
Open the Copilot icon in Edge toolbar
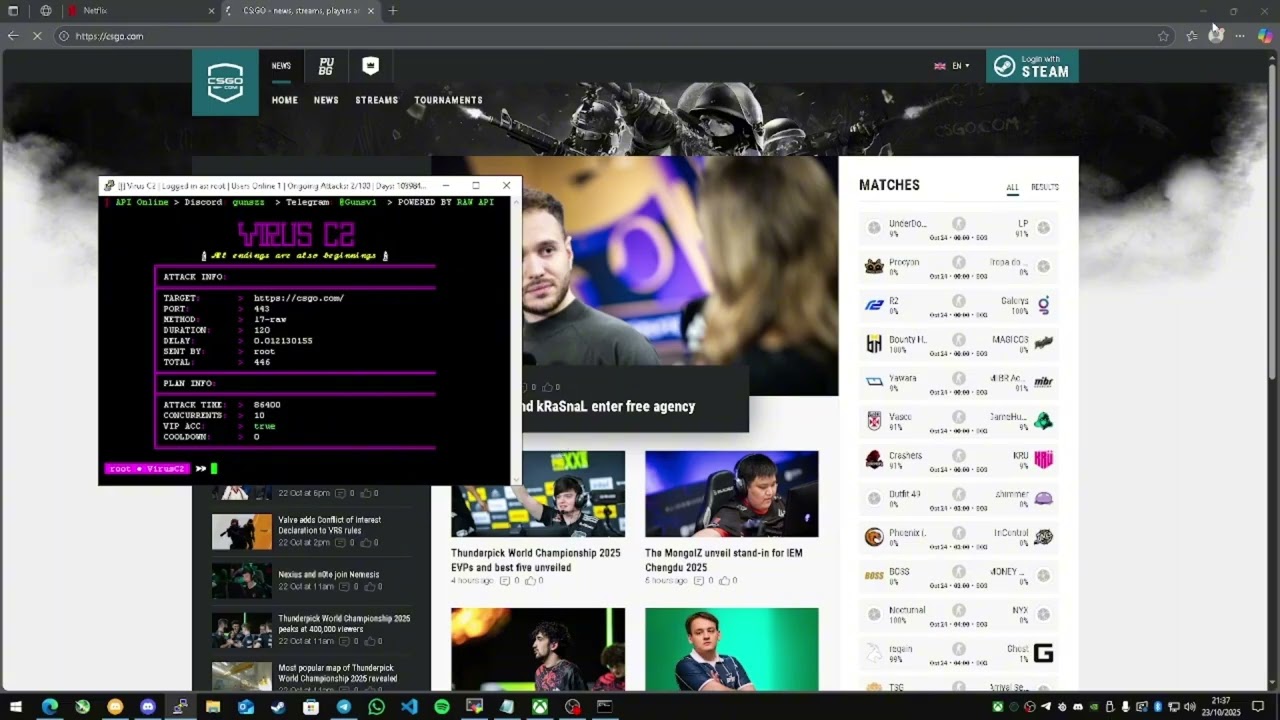pos(1265,36)
